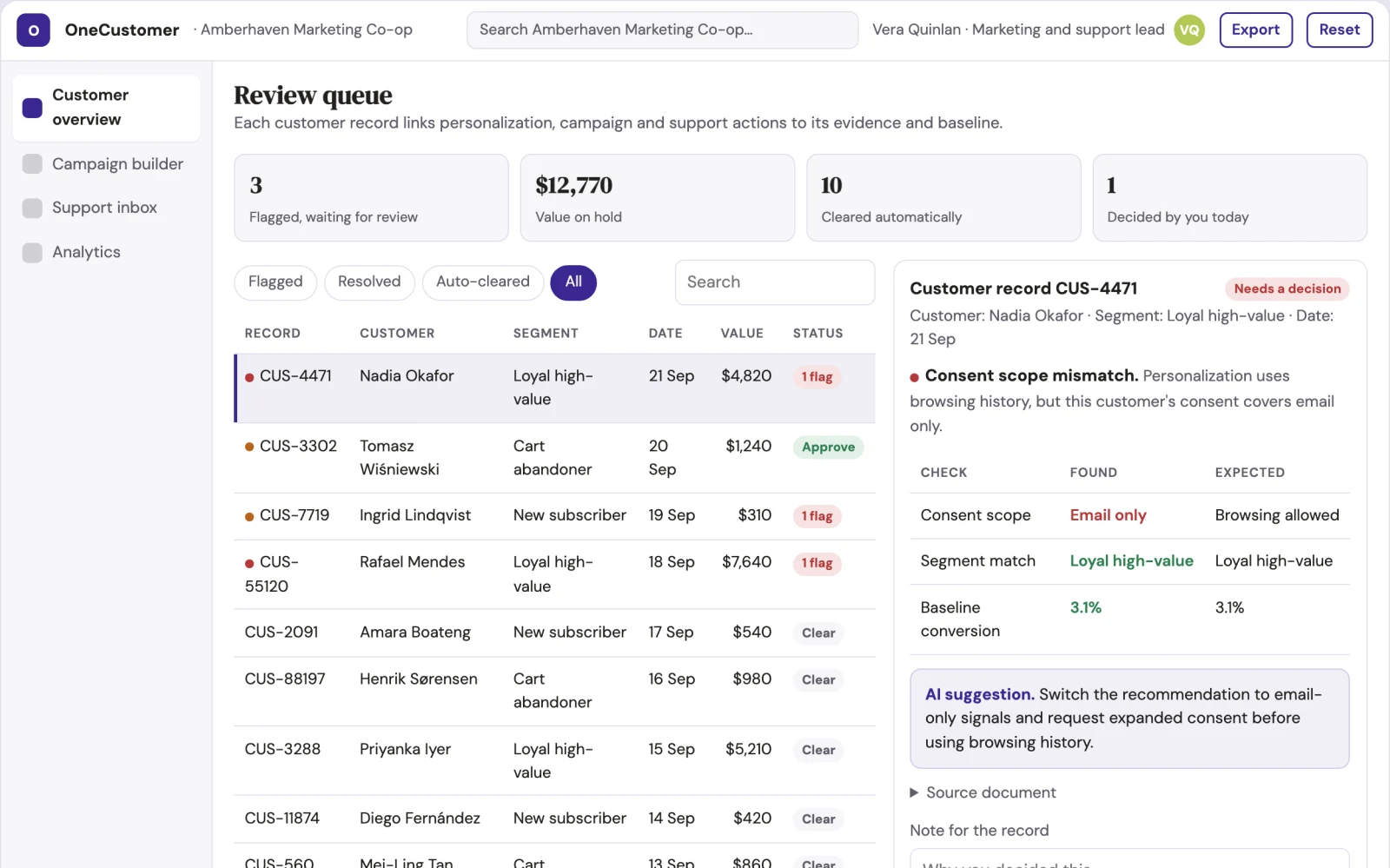Click the DATE column header
Viewport: 1390px width, 868px height.
pos(665,334)
